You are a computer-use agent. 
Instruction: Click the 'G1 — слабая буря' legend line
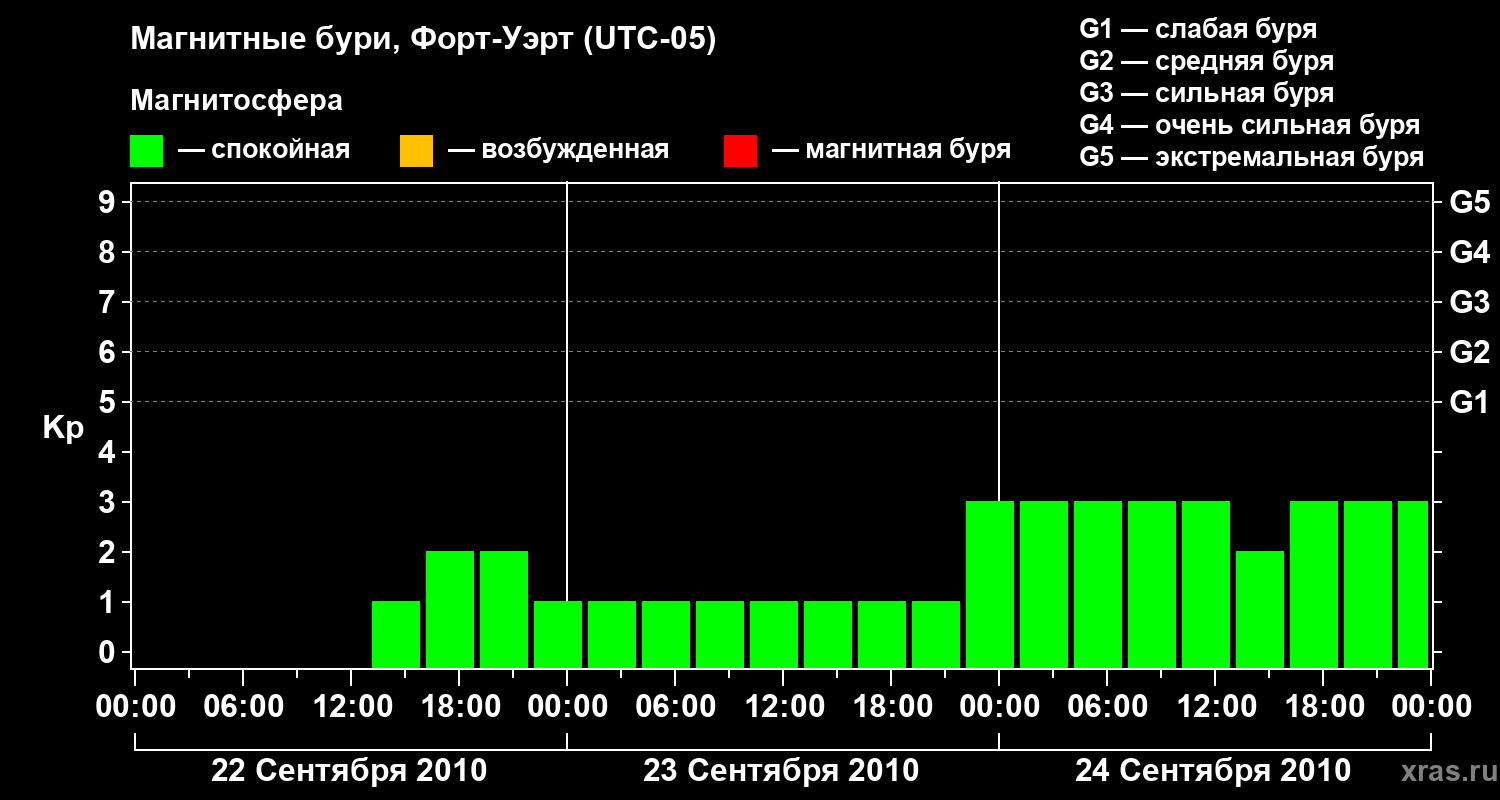(x=1198, y=29)
